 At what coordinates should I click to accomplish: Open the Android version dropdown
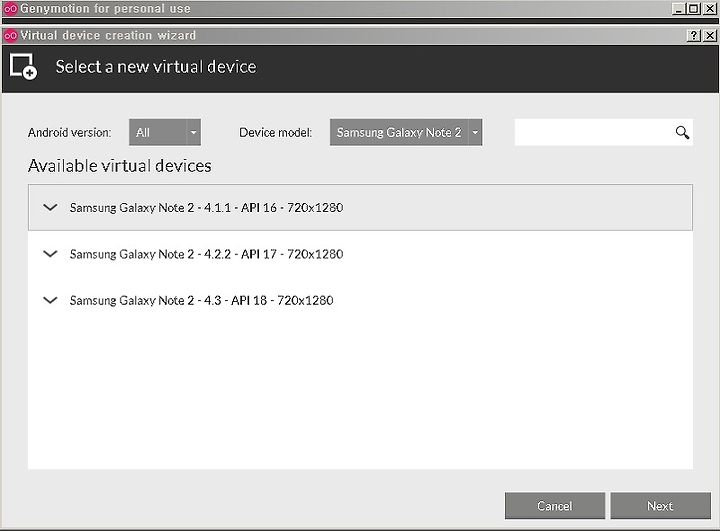[165, 132]
